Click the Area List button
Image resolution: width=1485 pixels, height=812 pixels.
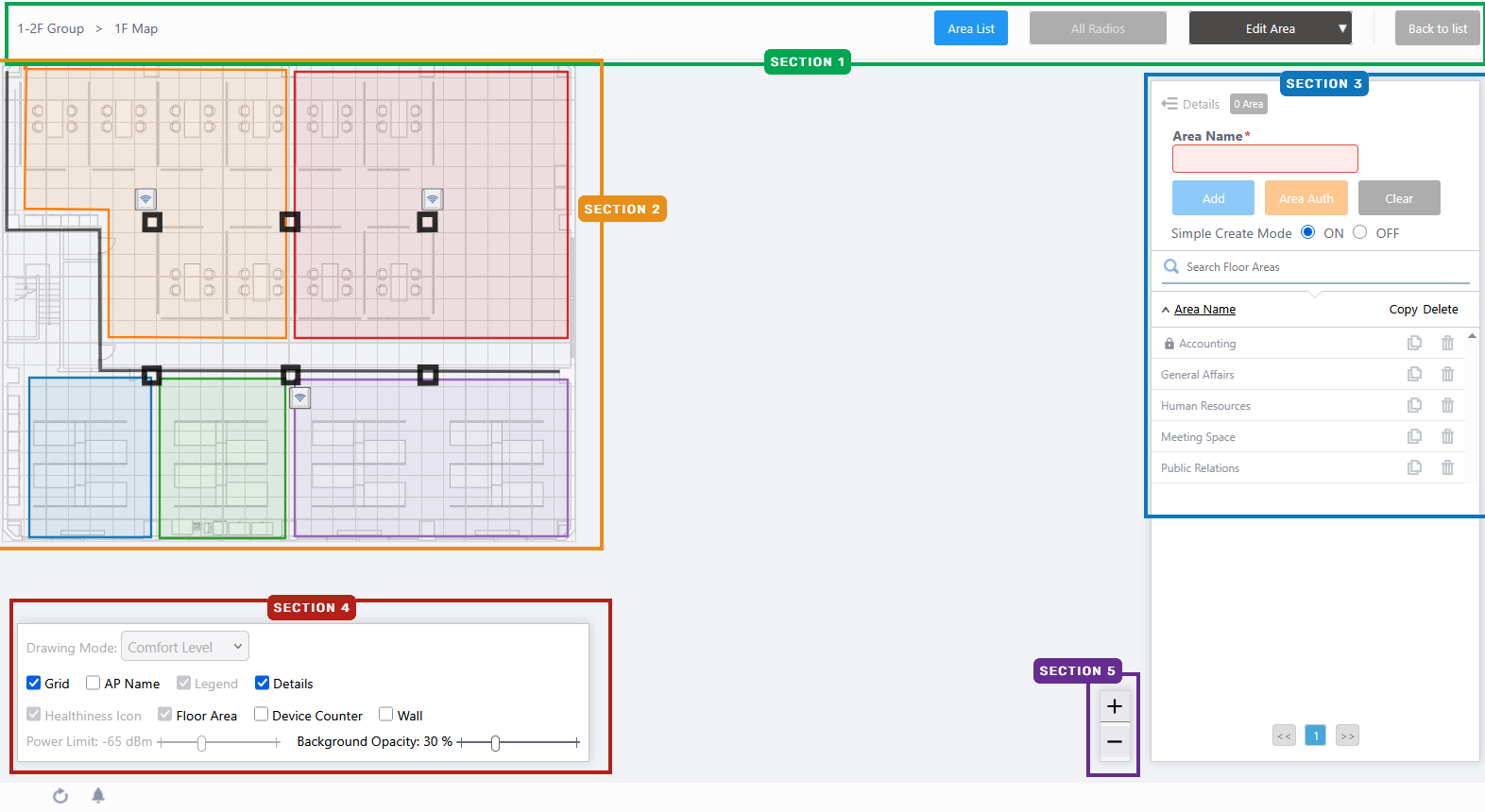coord(971,28)
